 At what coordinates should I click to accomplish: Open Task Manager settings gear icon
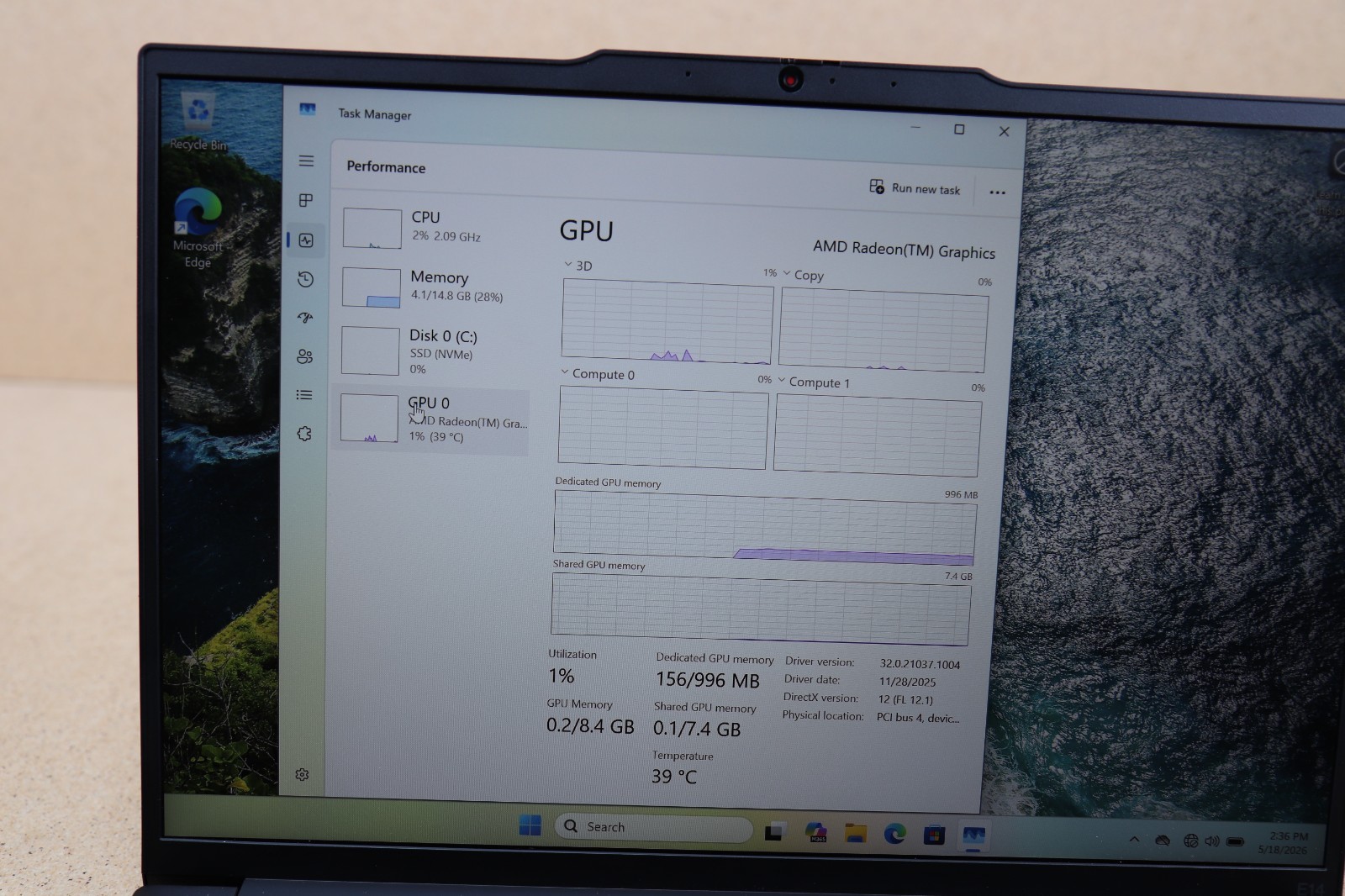(303, 775)
